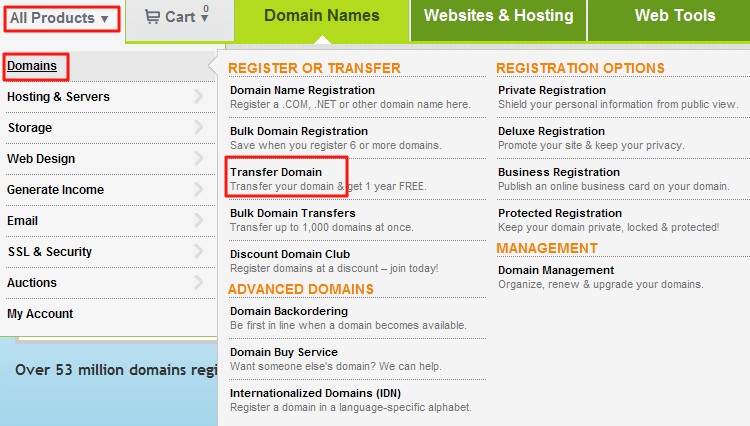Expand the Generate Income chevron arrow
Screen dimensions: 750x426
click(x=198, y=190)
